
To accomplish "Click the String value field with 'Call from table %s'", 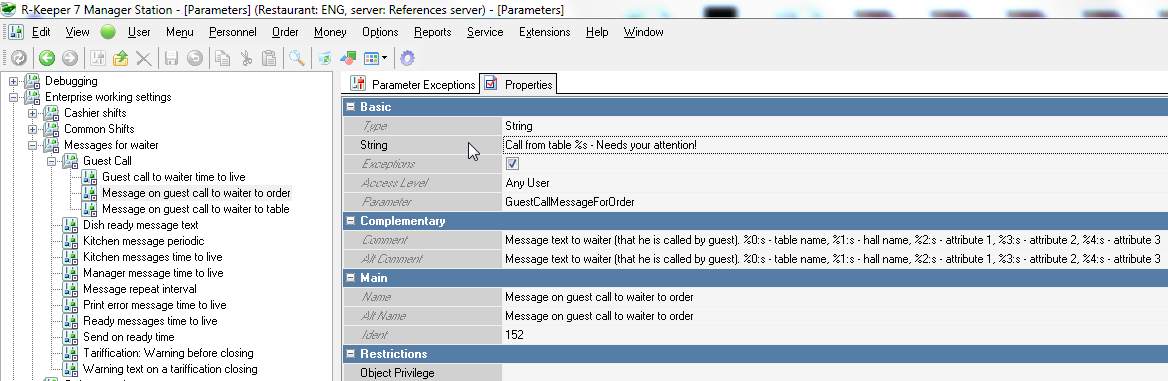I will (x=835, y=145).
